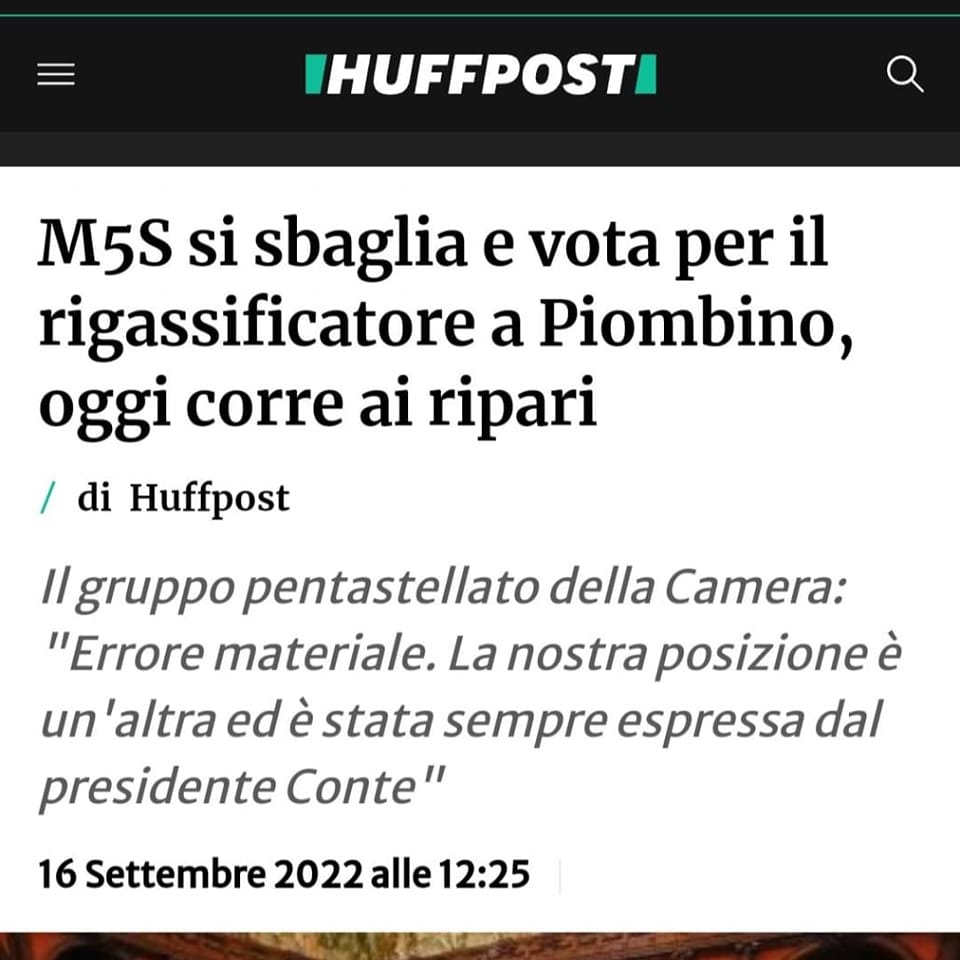This screenshot has height=960, width=960.
Task: Open search with the magnifier icon
Action: (905, 74)
